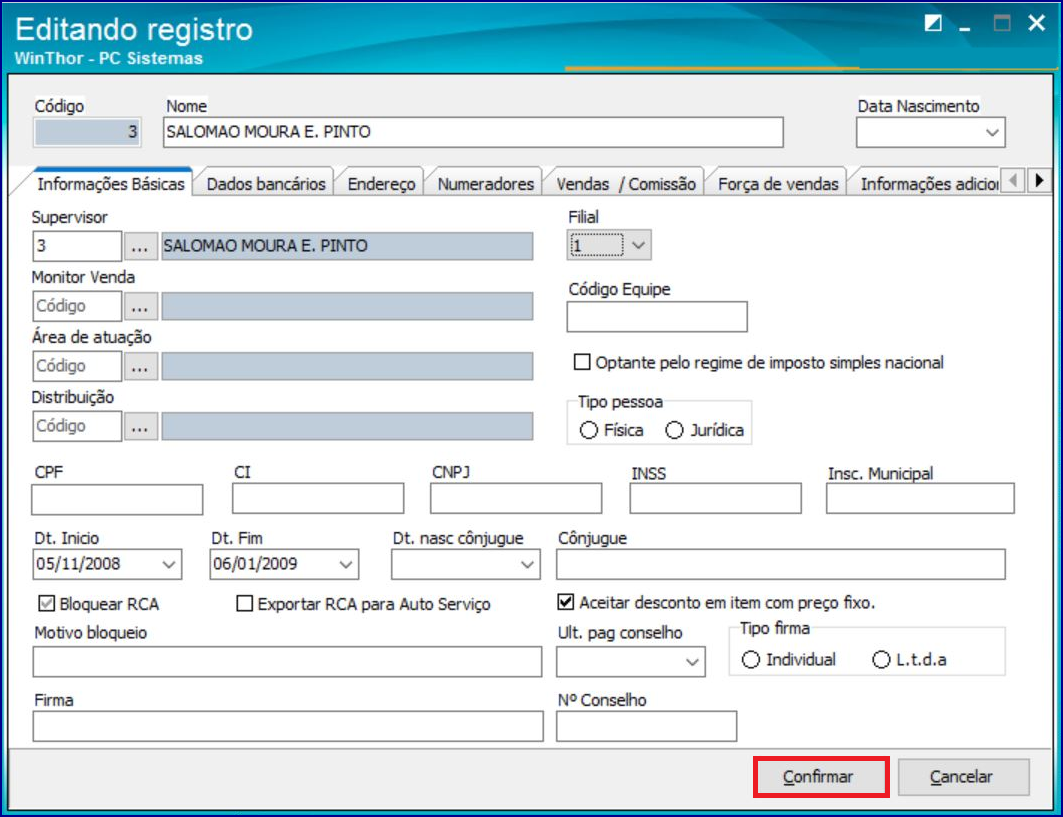1063x817 pixels.
Task: Click the Motivo bloqueio field
Action: coord(287,662)
